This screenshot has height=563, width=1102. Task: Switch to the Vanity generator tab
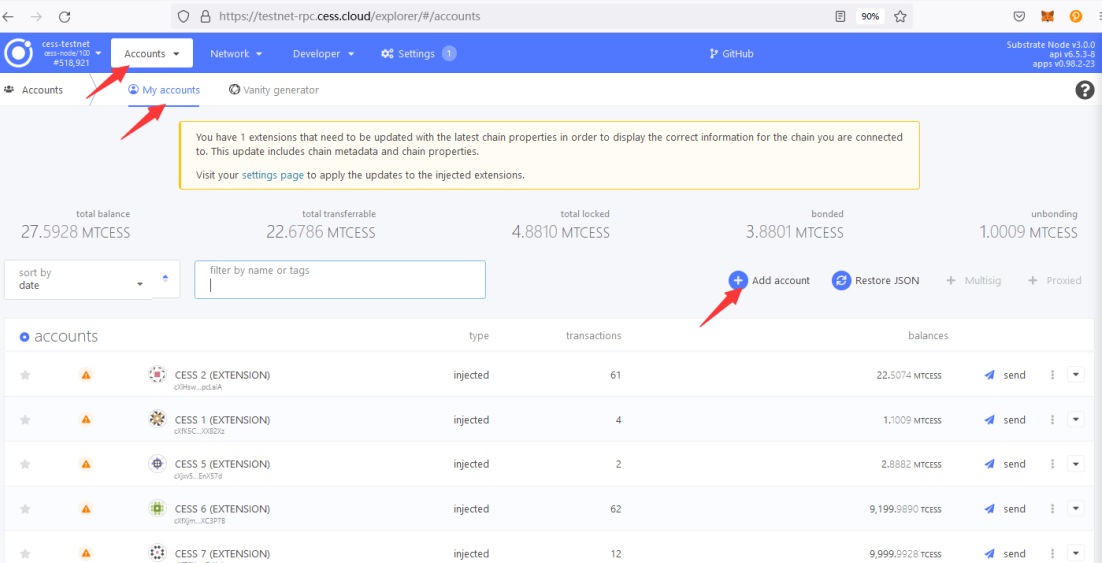274,90
